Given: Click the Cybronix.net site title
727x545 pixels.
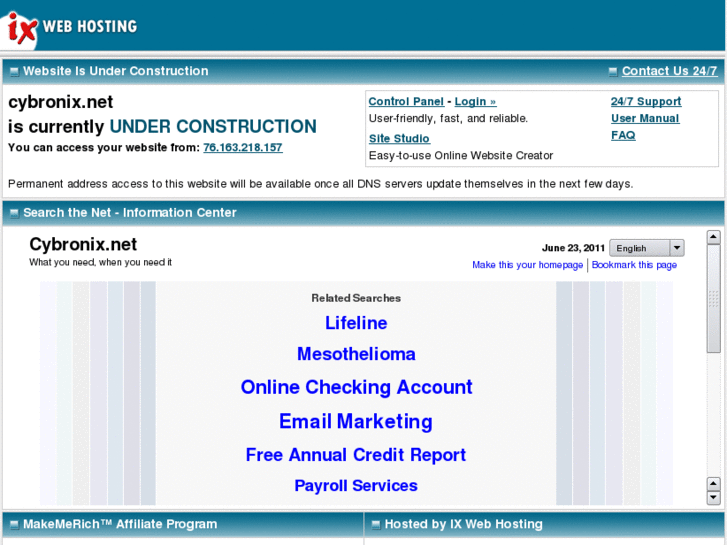Looking at the screenshot, I should (83, 244).
